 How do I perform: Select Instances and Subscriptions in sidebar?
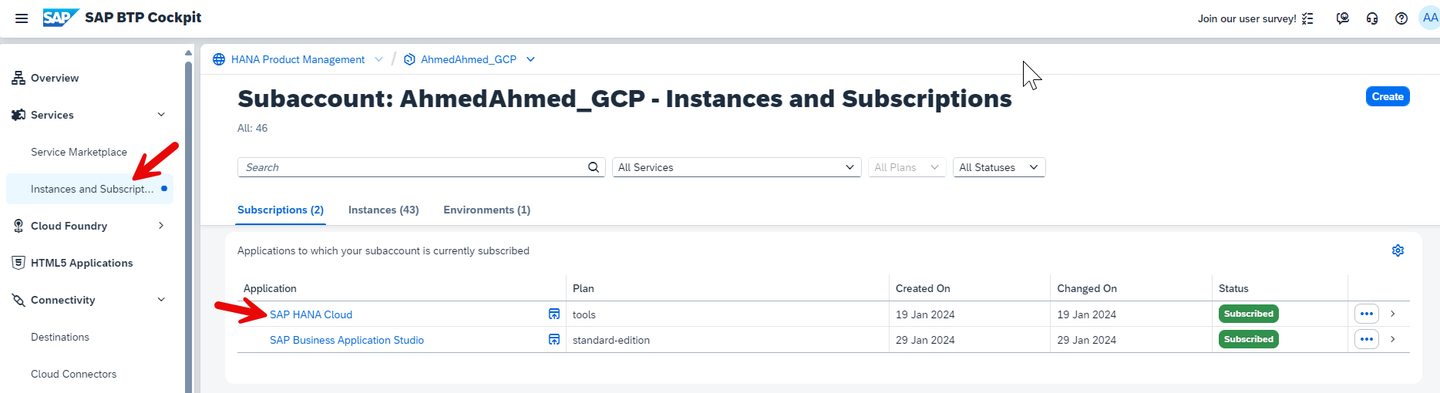[90, 189]
